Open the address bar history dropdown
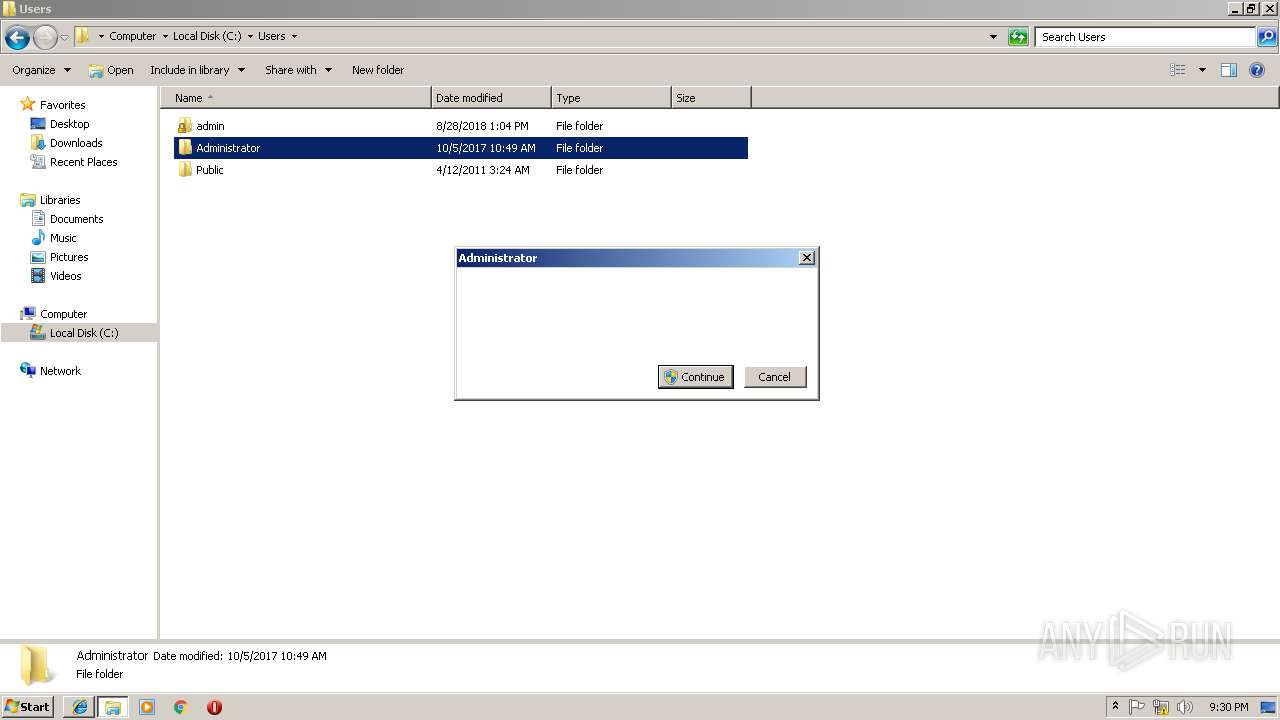 pyautogui.click(x=993, y=37)
